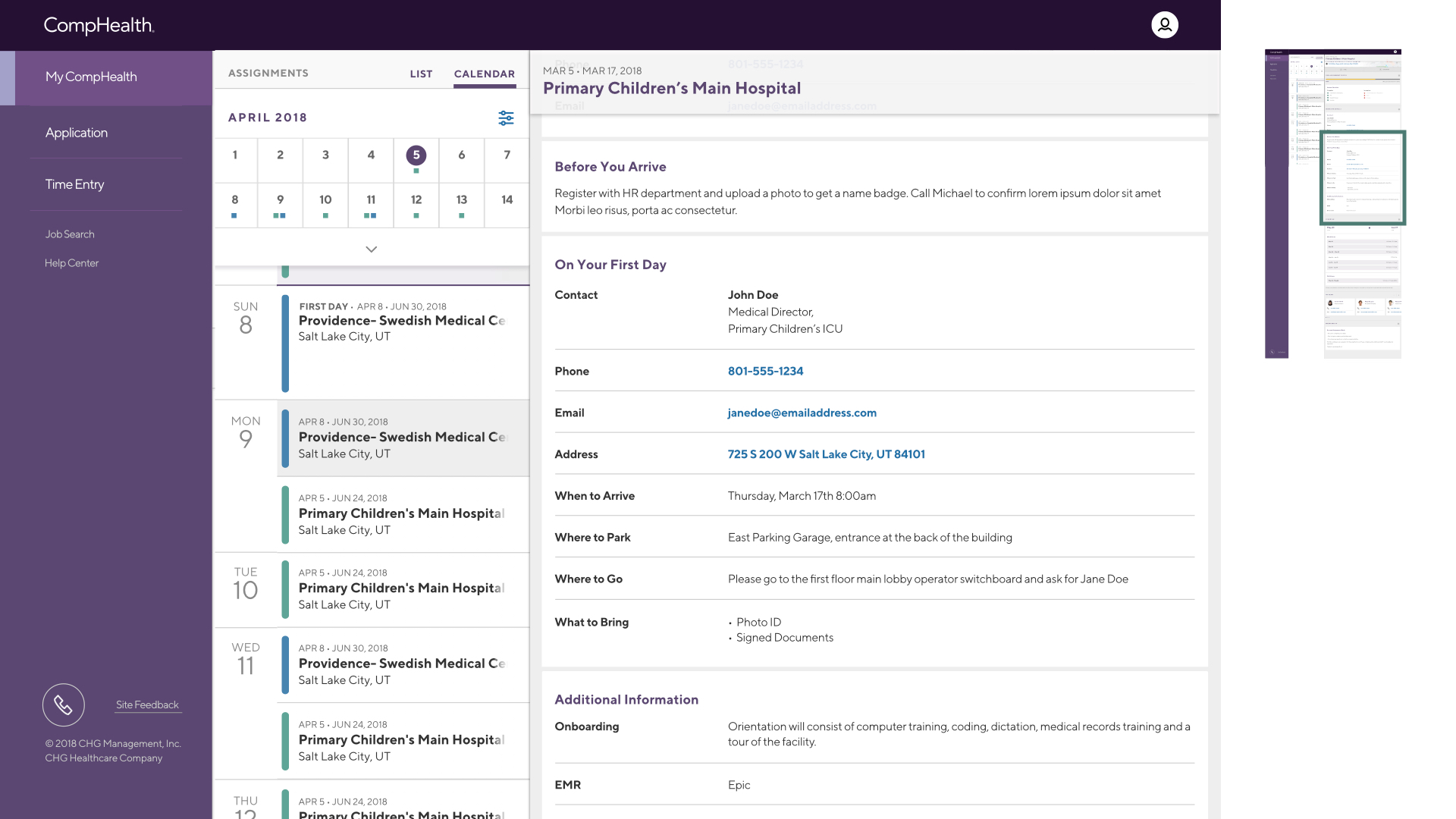
Task: Open Monday 9 Providence-Swedish Medical assignment
Action: coord(403,438)
